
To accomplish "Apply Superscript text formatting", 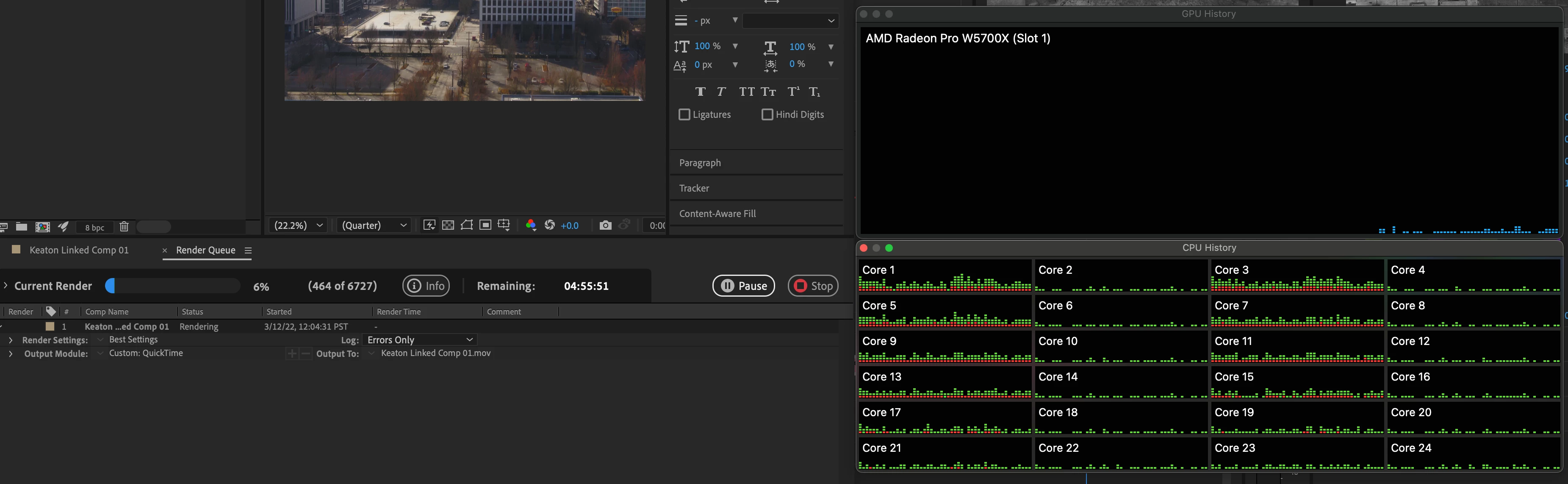I will [x=793, y=92].
